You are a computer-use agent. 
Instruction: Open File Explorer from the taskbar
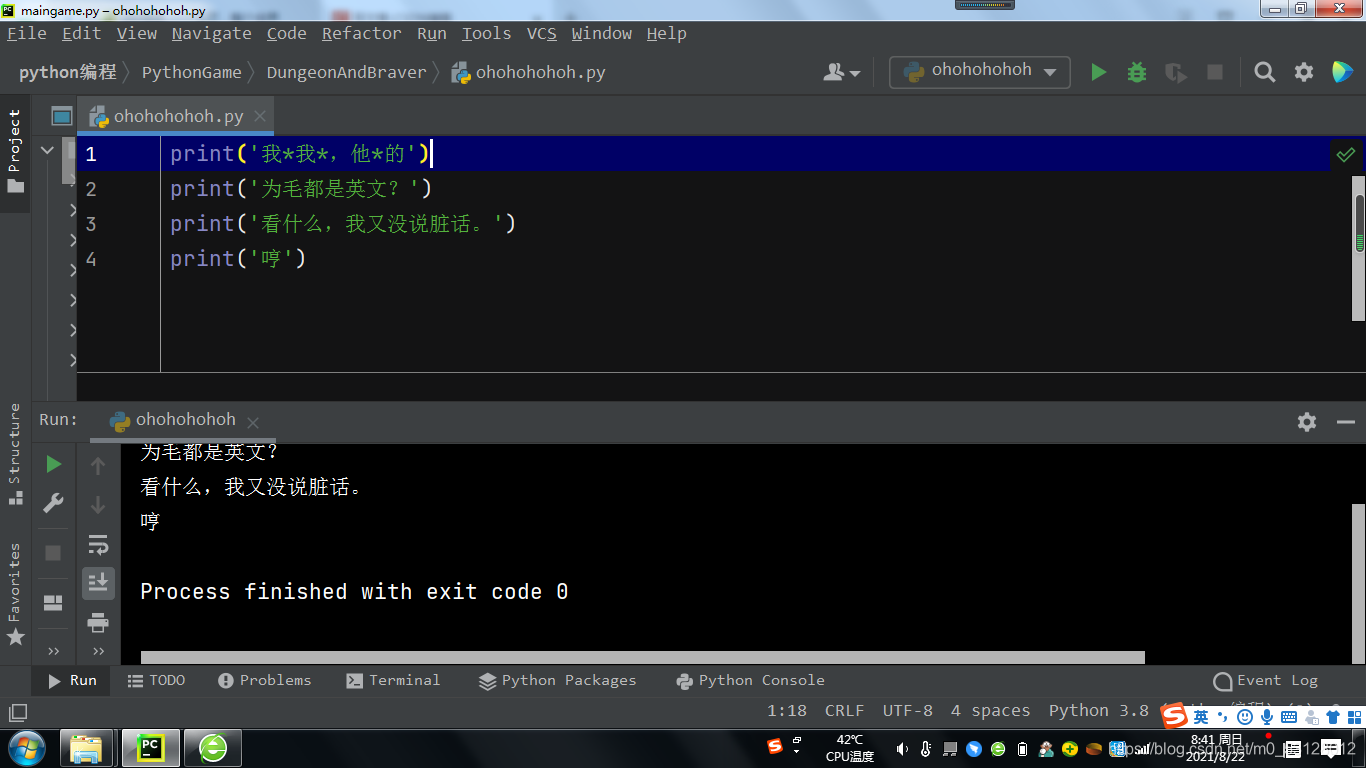coord(87,747)
